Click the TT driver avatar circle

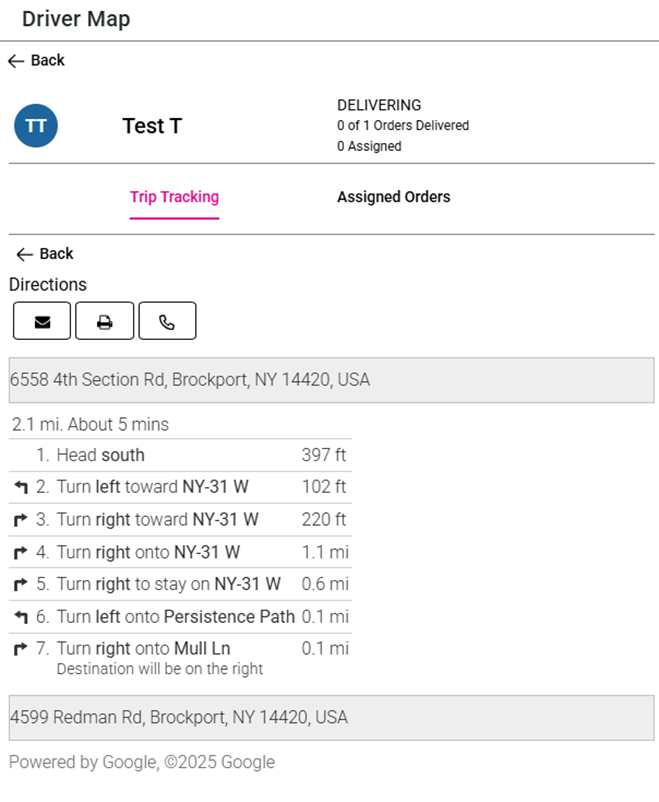(x=36, y=126)
